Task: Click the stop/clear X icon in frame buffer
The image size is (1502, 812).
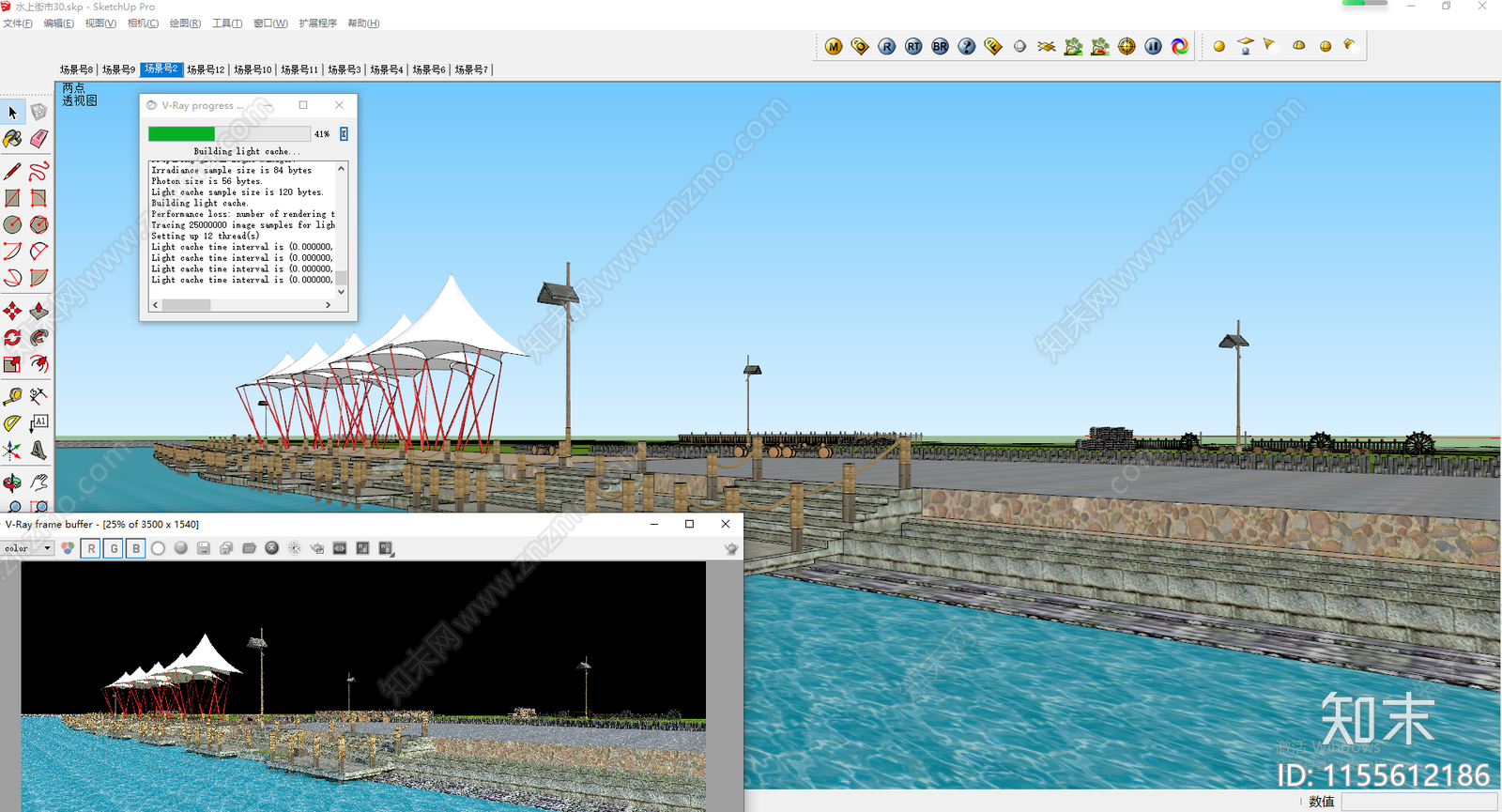Action: 272,548
